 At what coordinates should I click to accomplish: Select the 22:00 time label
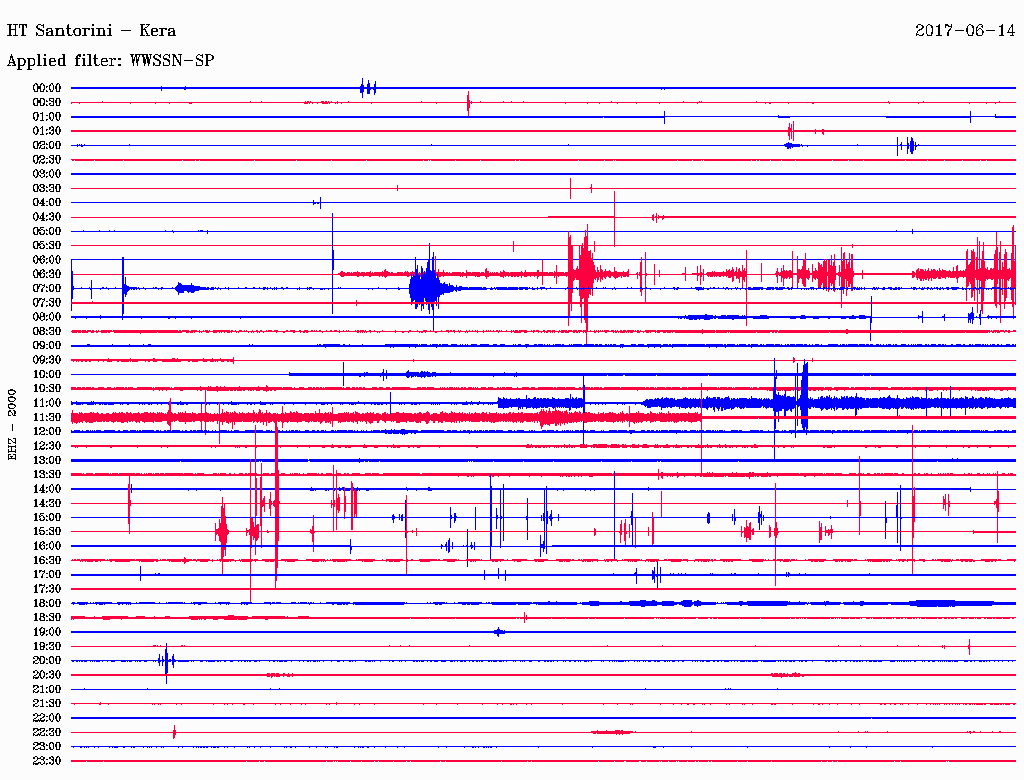click(x=47, y=718)
